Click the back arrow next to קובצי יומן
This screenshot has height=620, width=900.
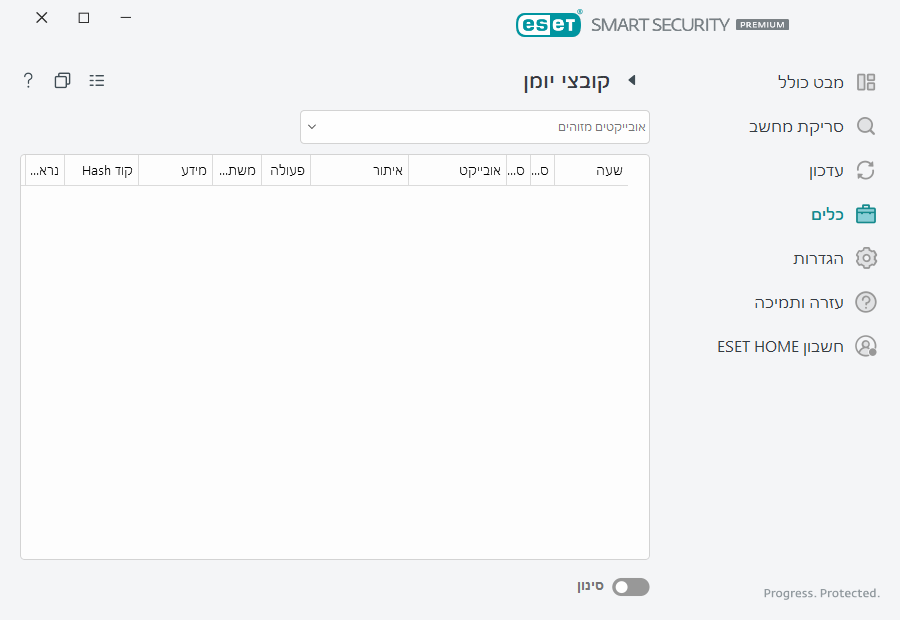631,80
